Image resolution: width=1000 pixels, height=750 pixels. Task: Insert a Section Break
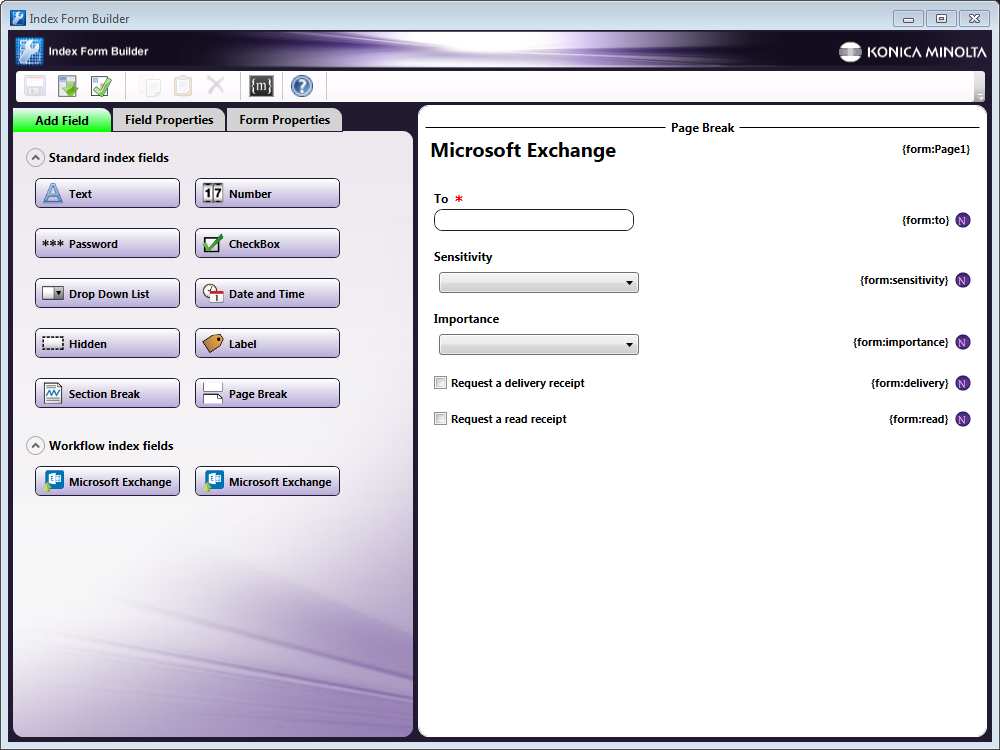point(107,393)
